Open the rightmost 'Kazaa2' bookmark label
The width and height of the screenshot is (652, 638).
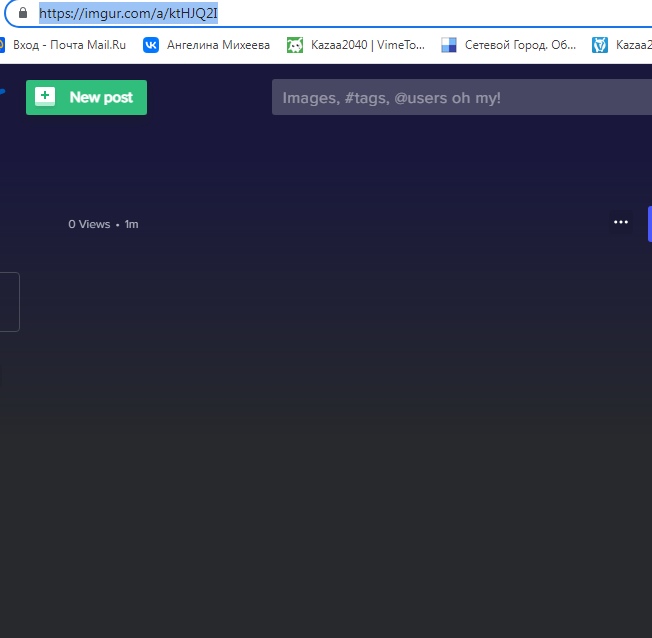633,44
